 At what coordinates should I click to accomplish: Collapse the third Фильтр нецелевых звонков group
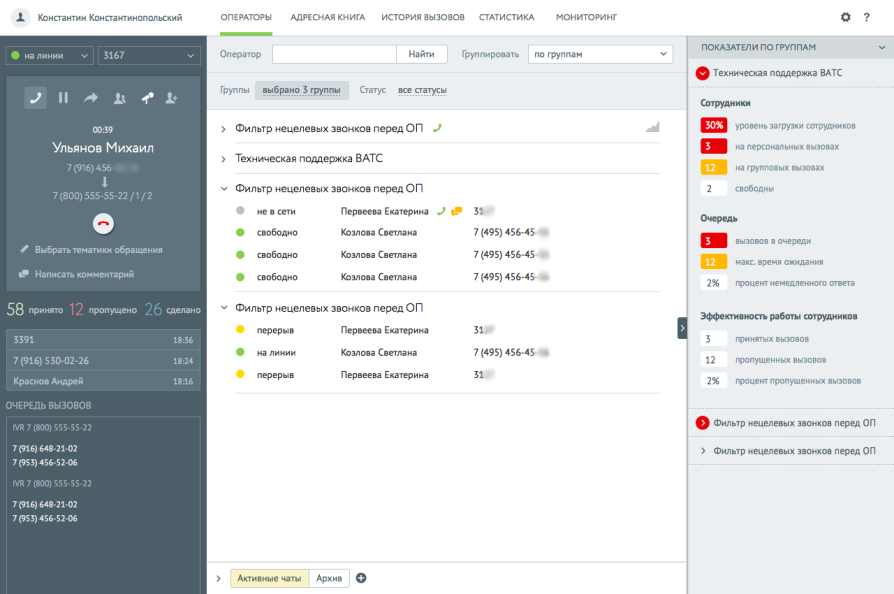224,307
